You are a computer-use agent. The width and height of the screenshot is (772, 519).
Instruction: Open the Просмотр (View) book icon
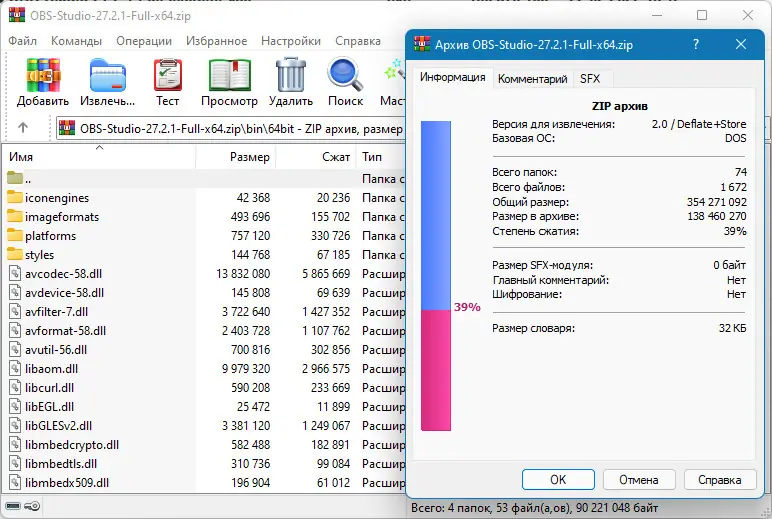pos(229,75)
